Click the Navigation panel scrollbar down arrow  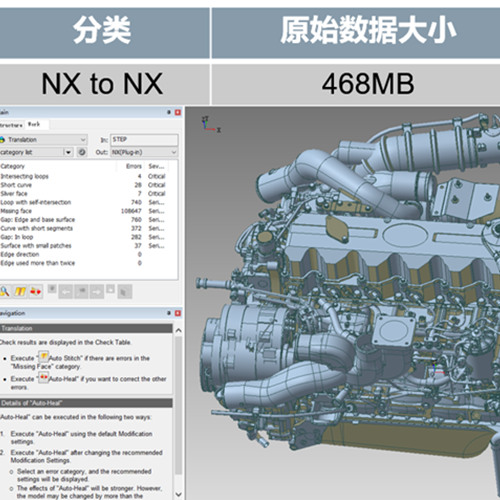tap(178, 494)
